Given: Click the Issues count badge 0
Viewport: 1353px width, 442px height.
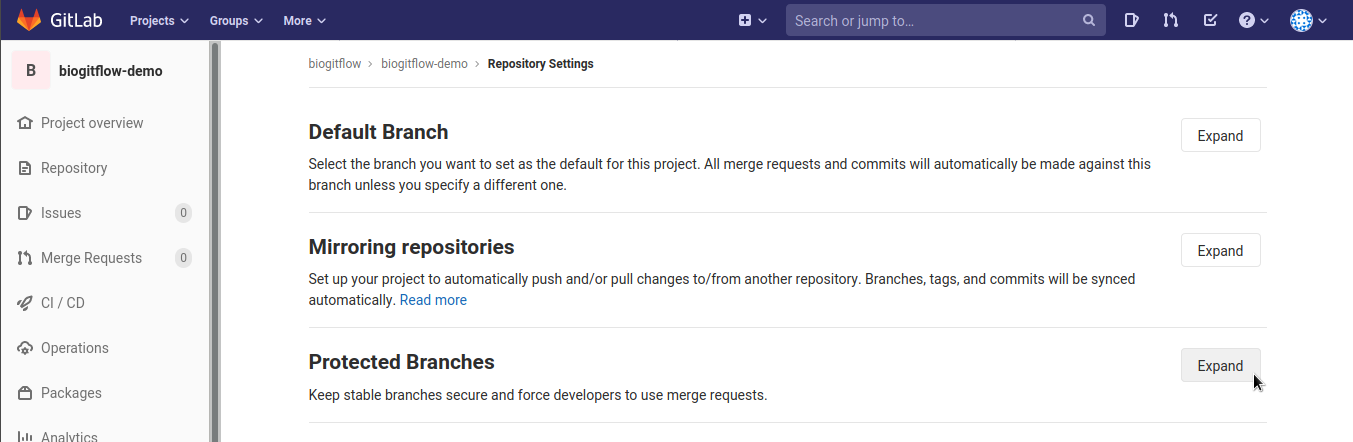Looking at the screenshot, I should tap(183, 213).
